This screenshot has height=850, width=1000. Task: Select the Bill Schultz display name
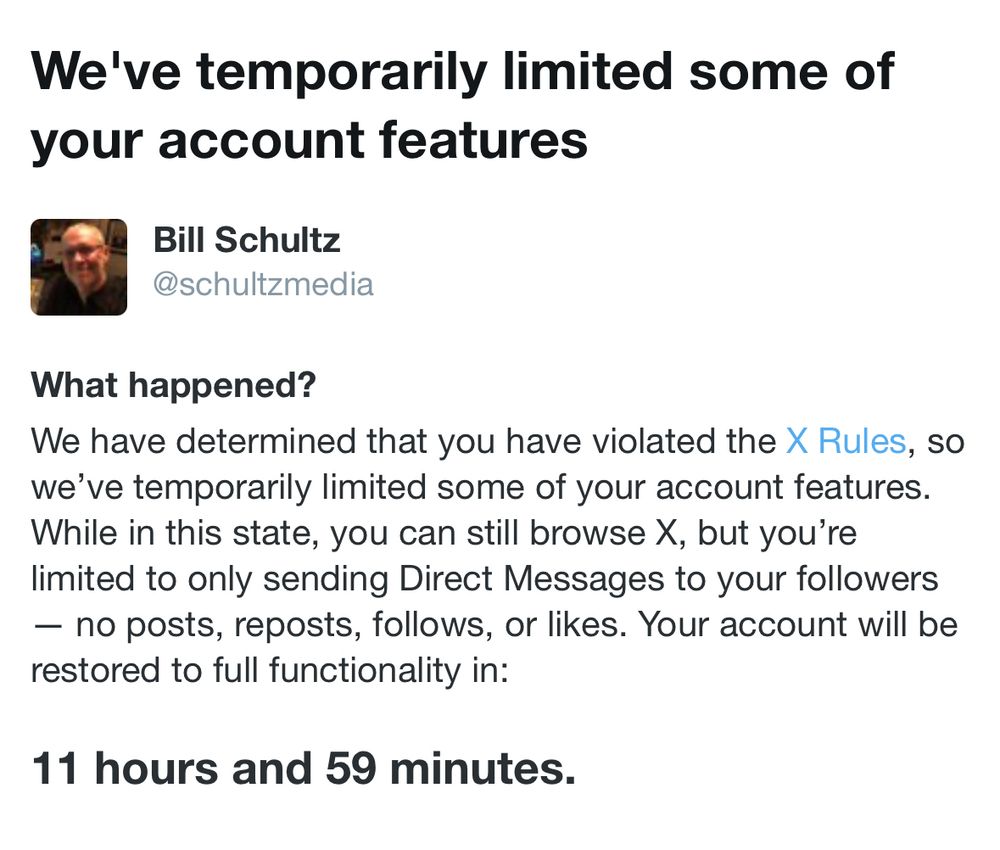tap(247, 240)
